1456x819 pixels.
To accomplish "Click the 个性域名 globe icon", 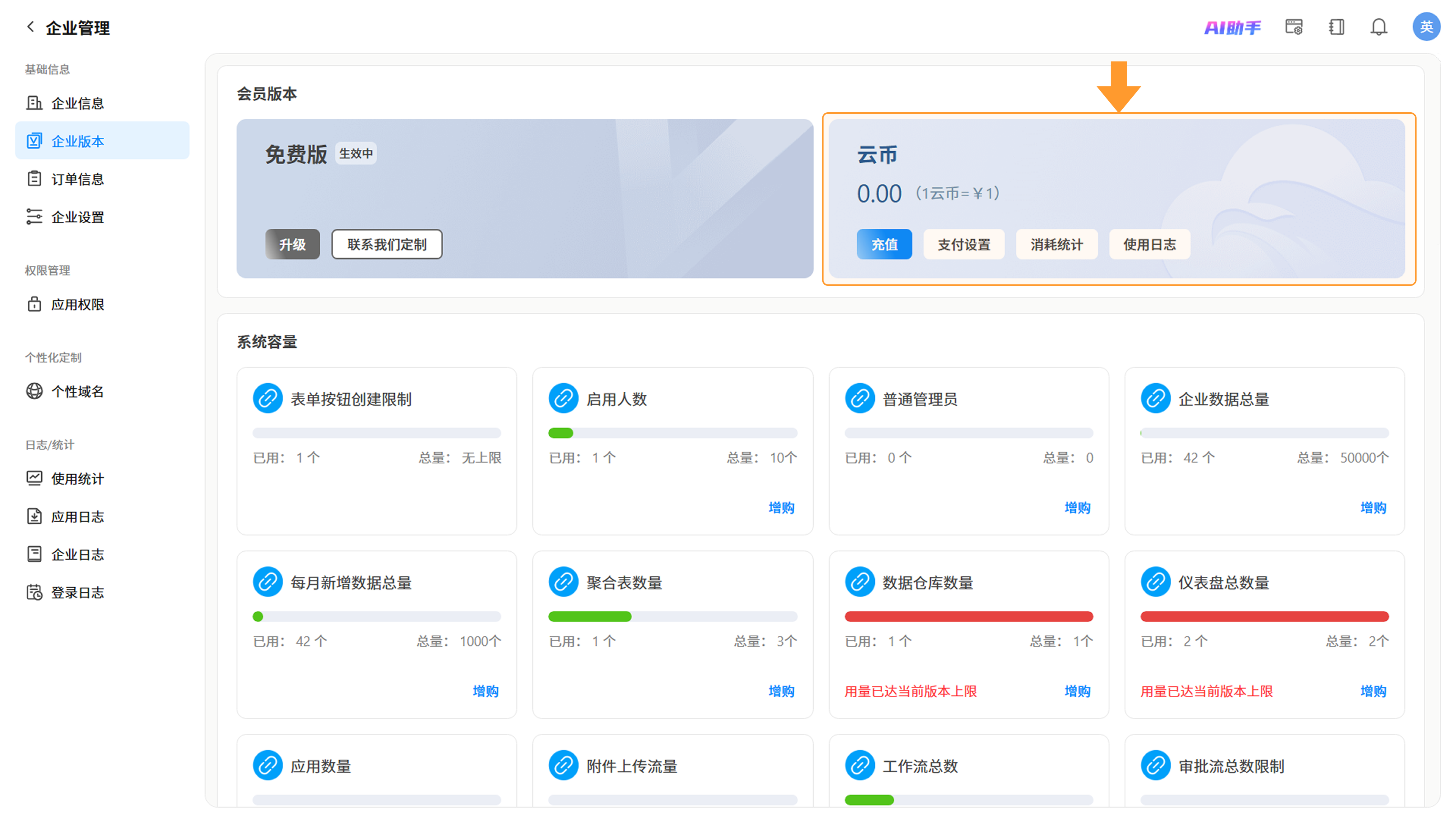I will tap(35, 391).
